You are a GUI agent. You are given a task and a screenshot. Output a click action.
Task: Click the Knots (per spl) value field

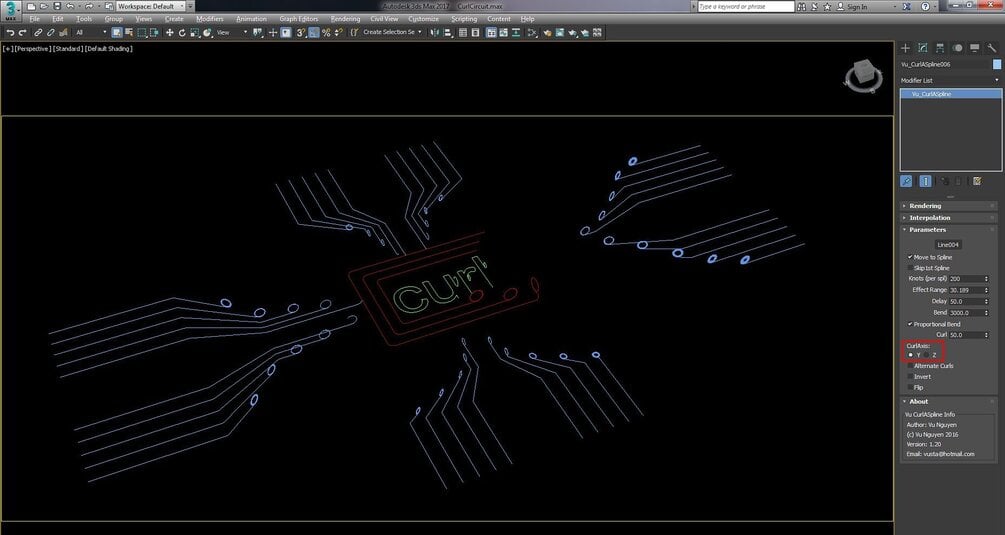pyautogui.click(x=965, y=279)
